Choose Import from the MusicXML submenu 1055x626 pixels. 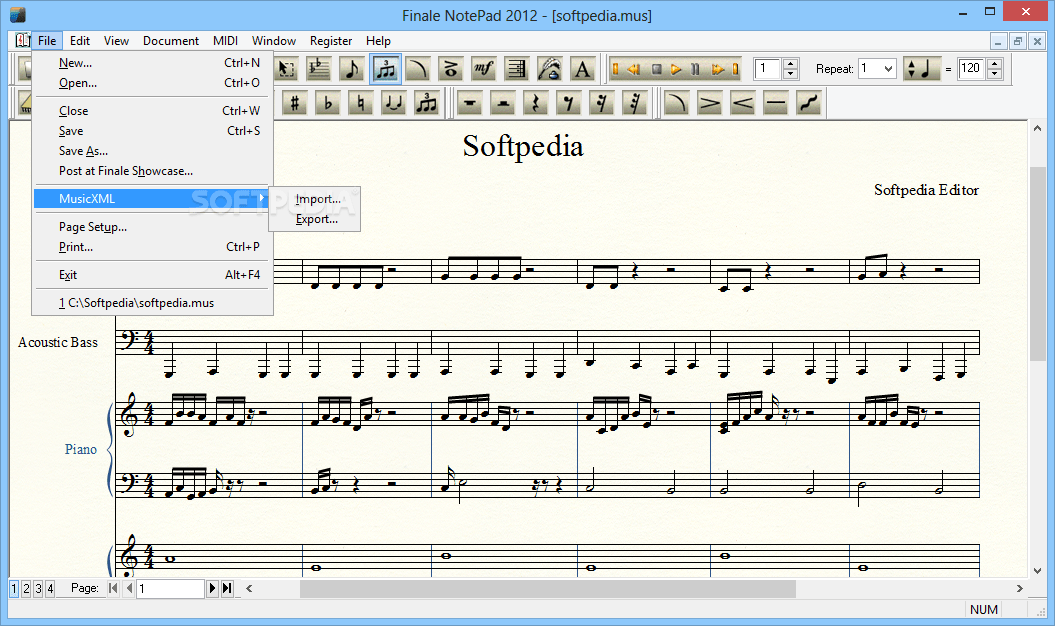coord(316,199)
